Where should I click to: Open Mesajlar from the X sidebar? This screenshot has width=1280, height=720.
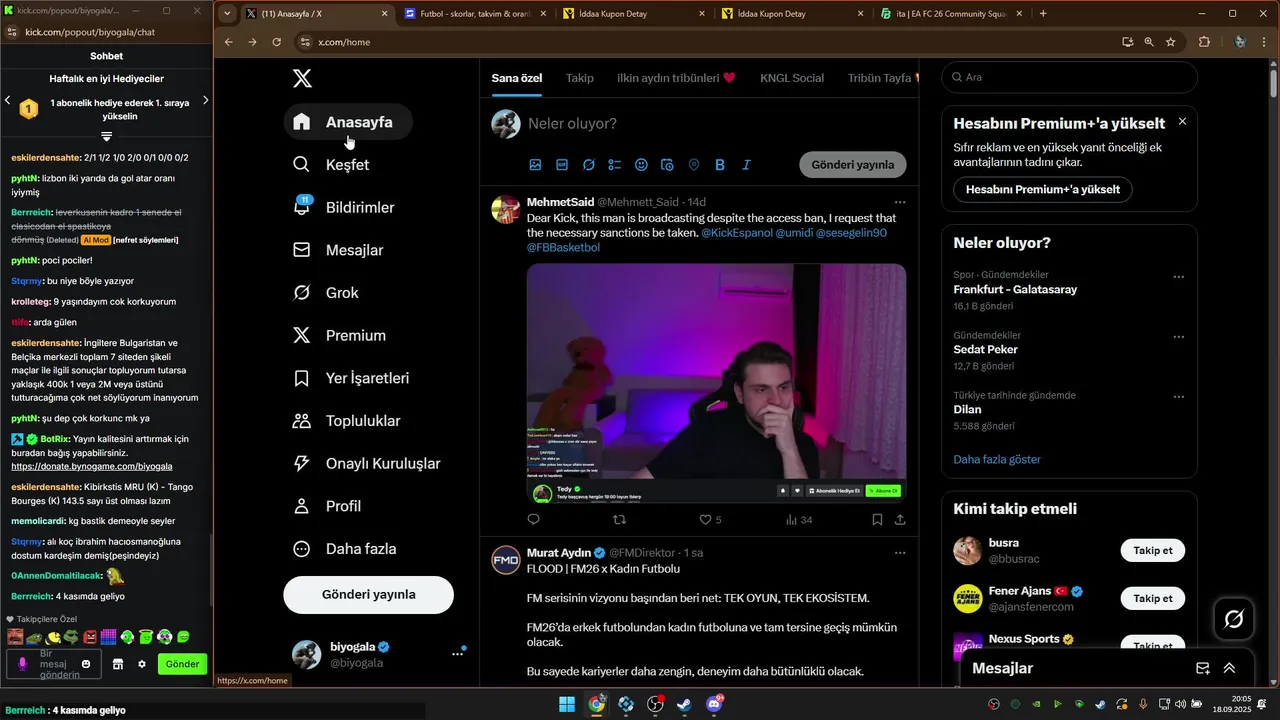click(x=341, y=250)
